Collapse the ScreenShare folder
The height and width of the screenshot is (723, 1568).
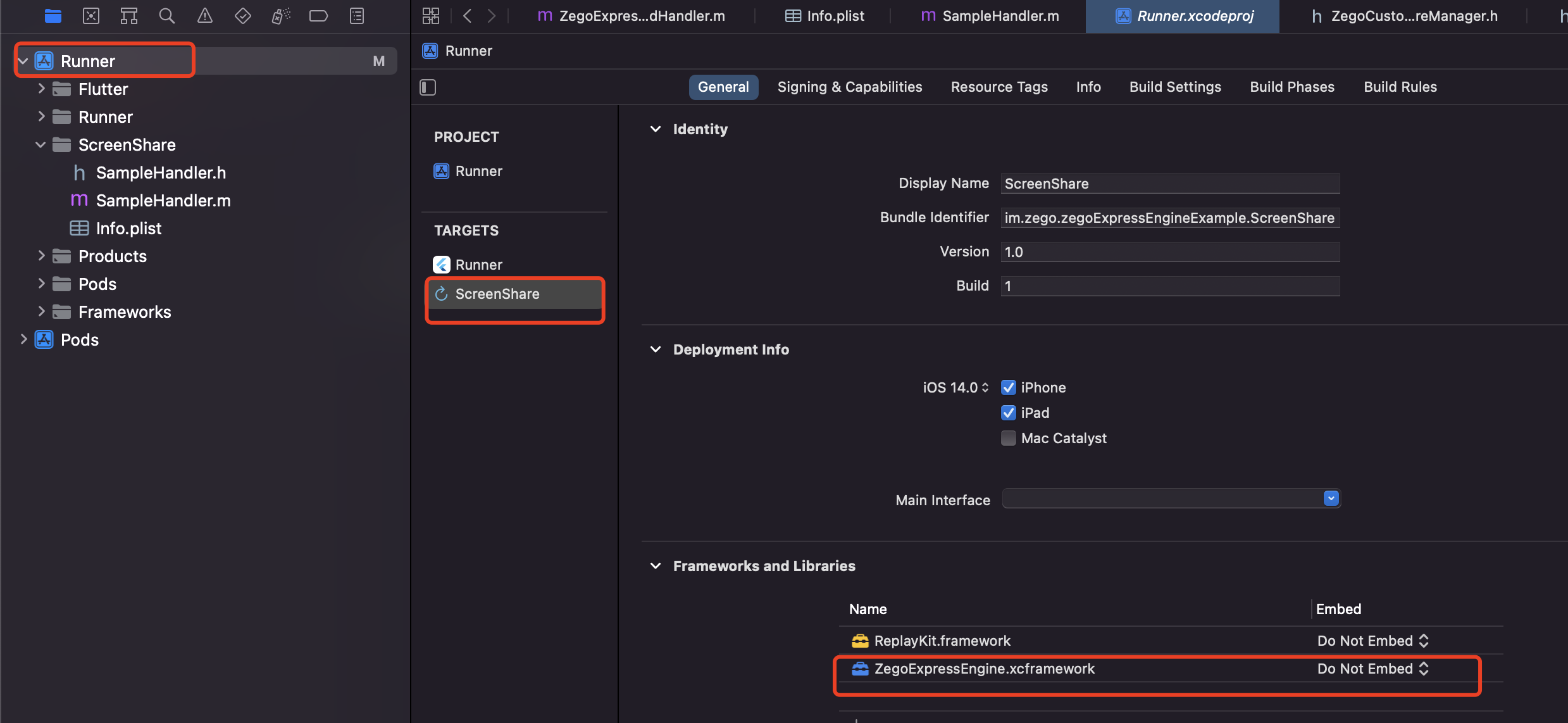pyautogui.click(x=41, y=144)
